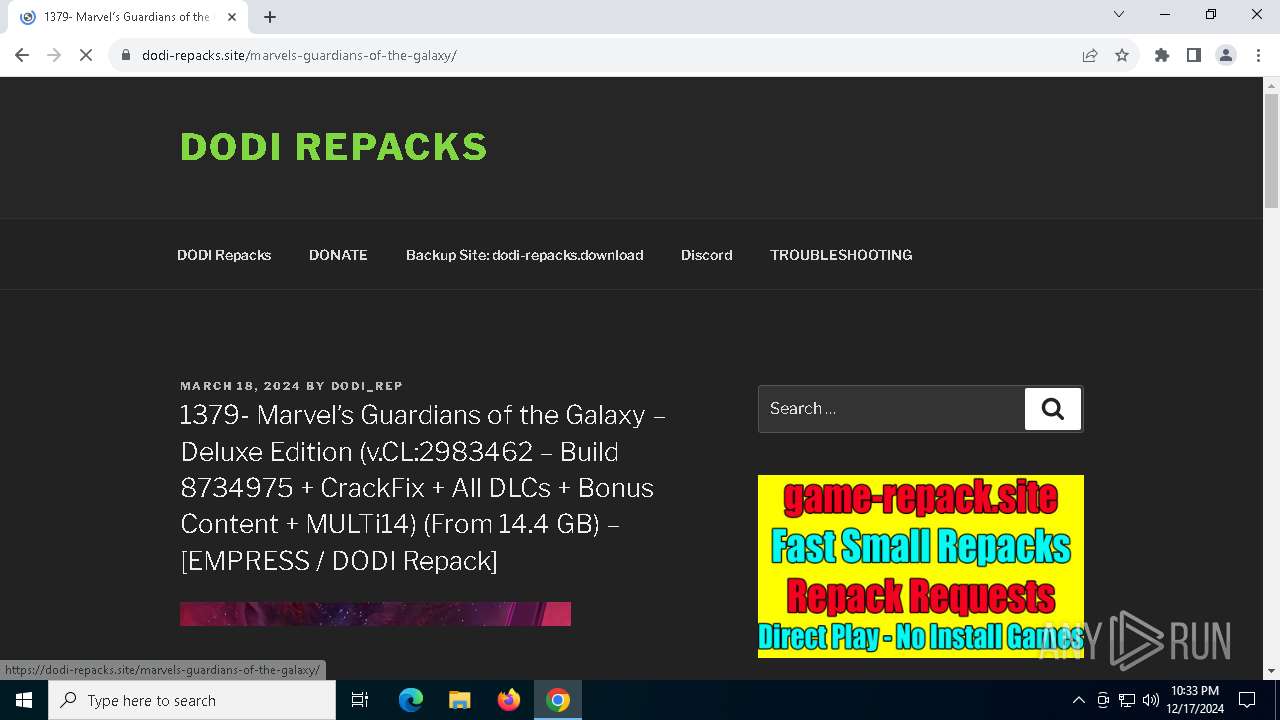Viewport: 1280px width, 720px height.
Task: Toggle the browser side panel
Action: point(1194,55)
